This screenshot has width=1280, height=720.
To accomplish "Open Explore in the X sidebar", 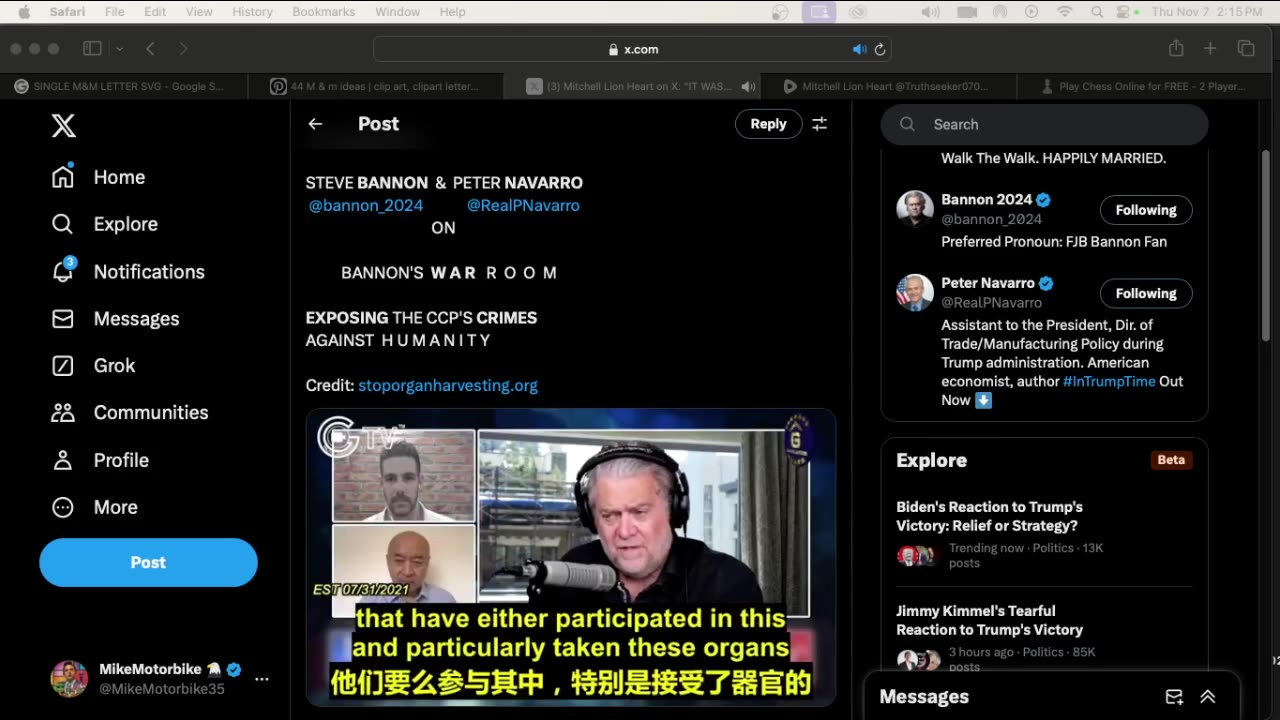I will (105, 224).
